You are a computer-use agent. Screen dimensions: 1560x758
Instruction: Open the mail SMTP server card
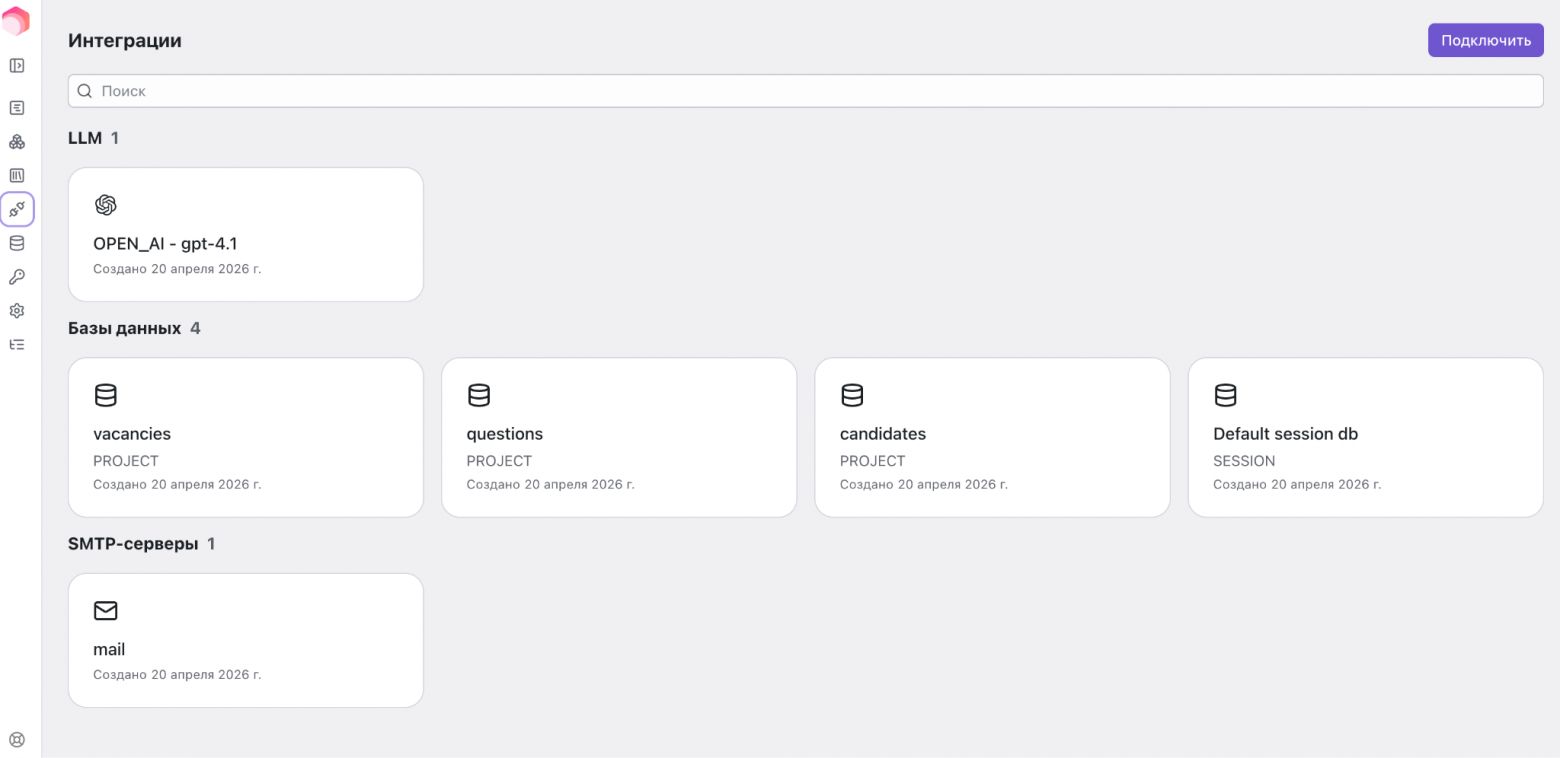coord(246,641)
